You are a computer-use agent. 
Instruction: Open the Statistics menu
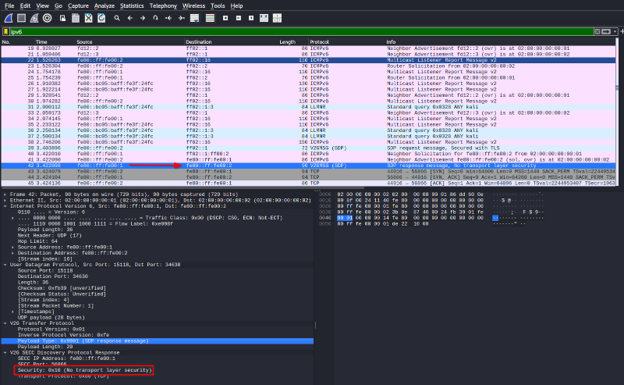coord(132,6)
